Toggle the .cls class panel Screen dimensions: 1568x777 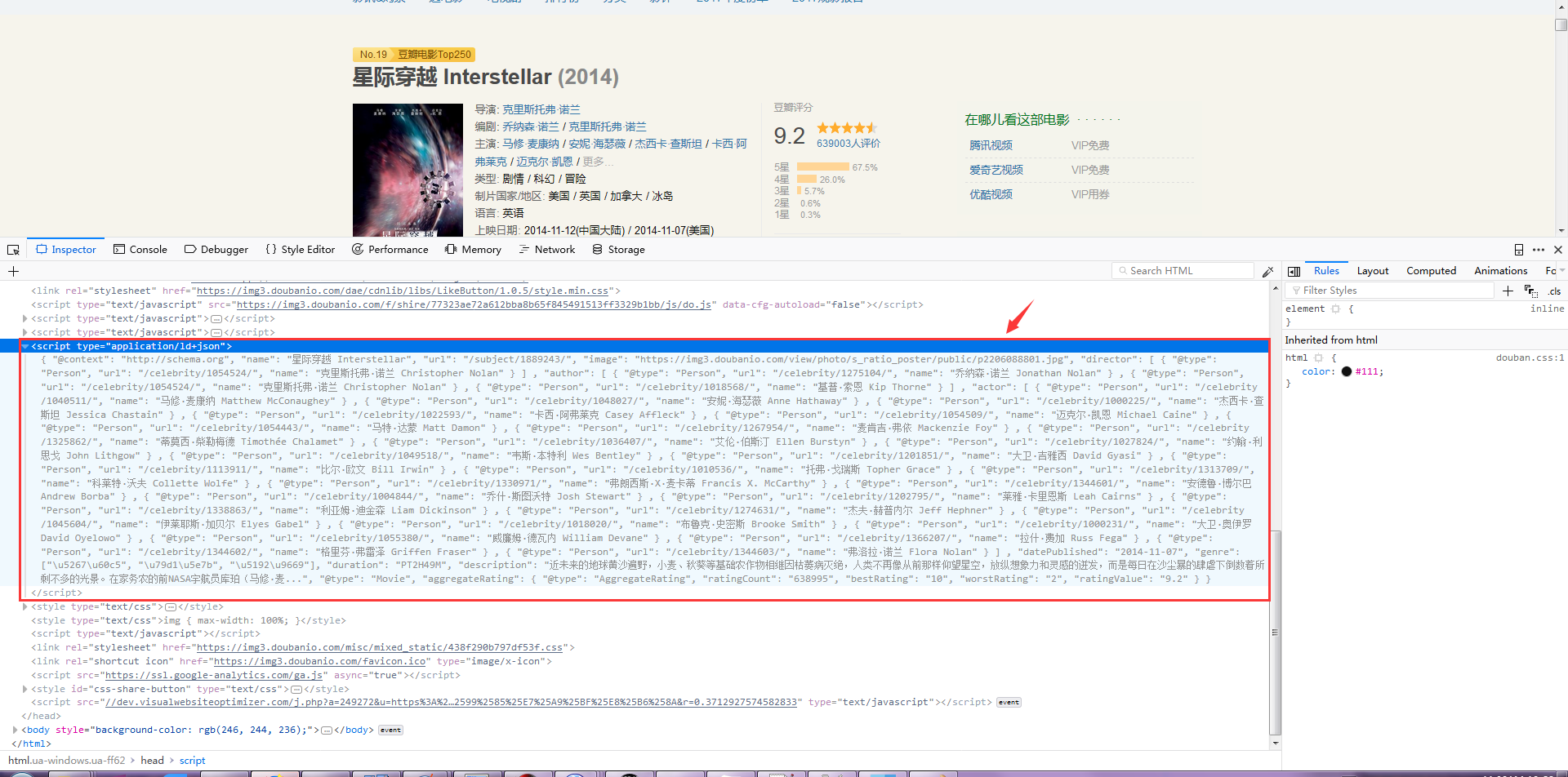[1554, 291]
